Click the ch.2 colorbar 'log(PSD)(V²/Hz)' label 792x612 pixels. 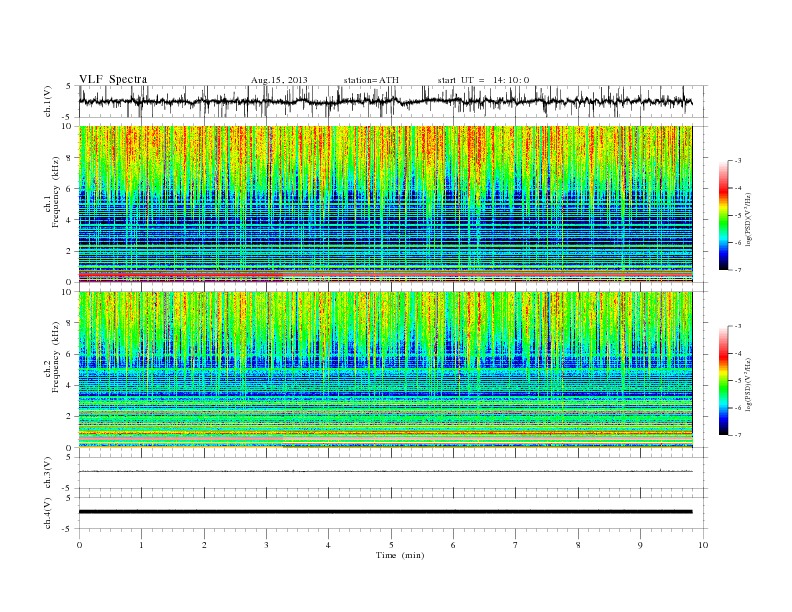[748, 384]
